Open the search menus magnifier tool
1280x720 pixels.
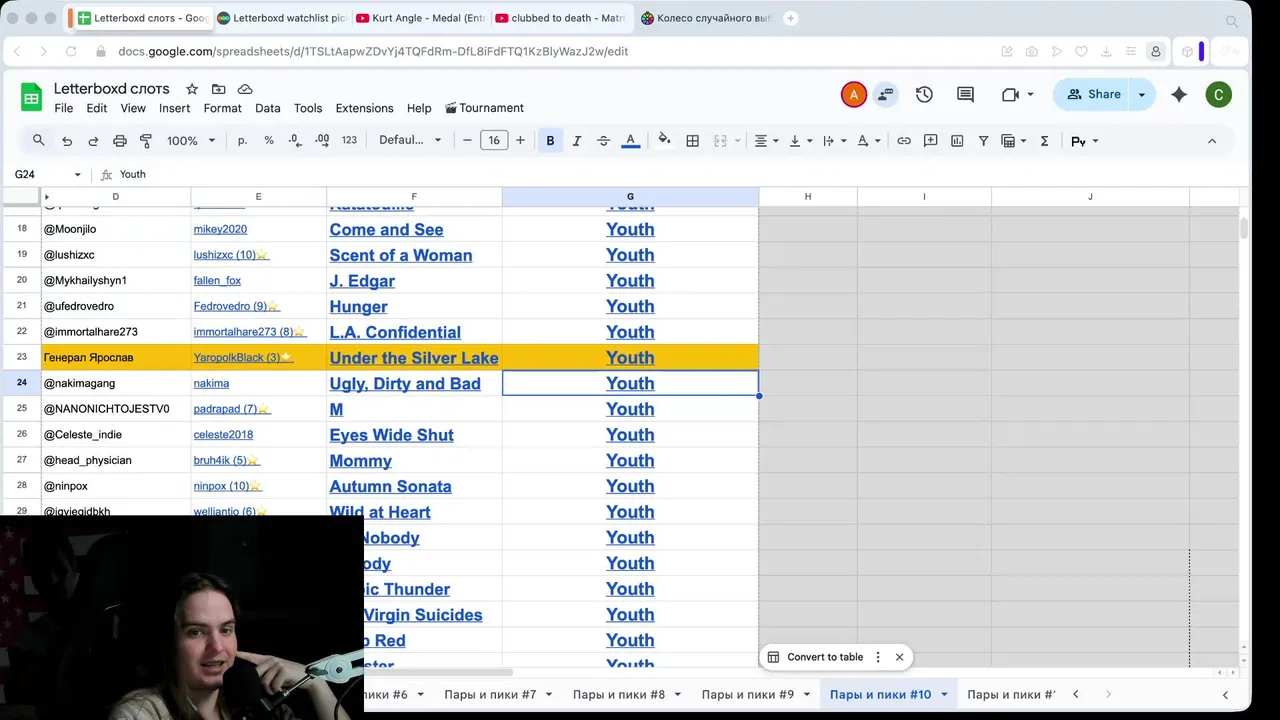[38, 141]
